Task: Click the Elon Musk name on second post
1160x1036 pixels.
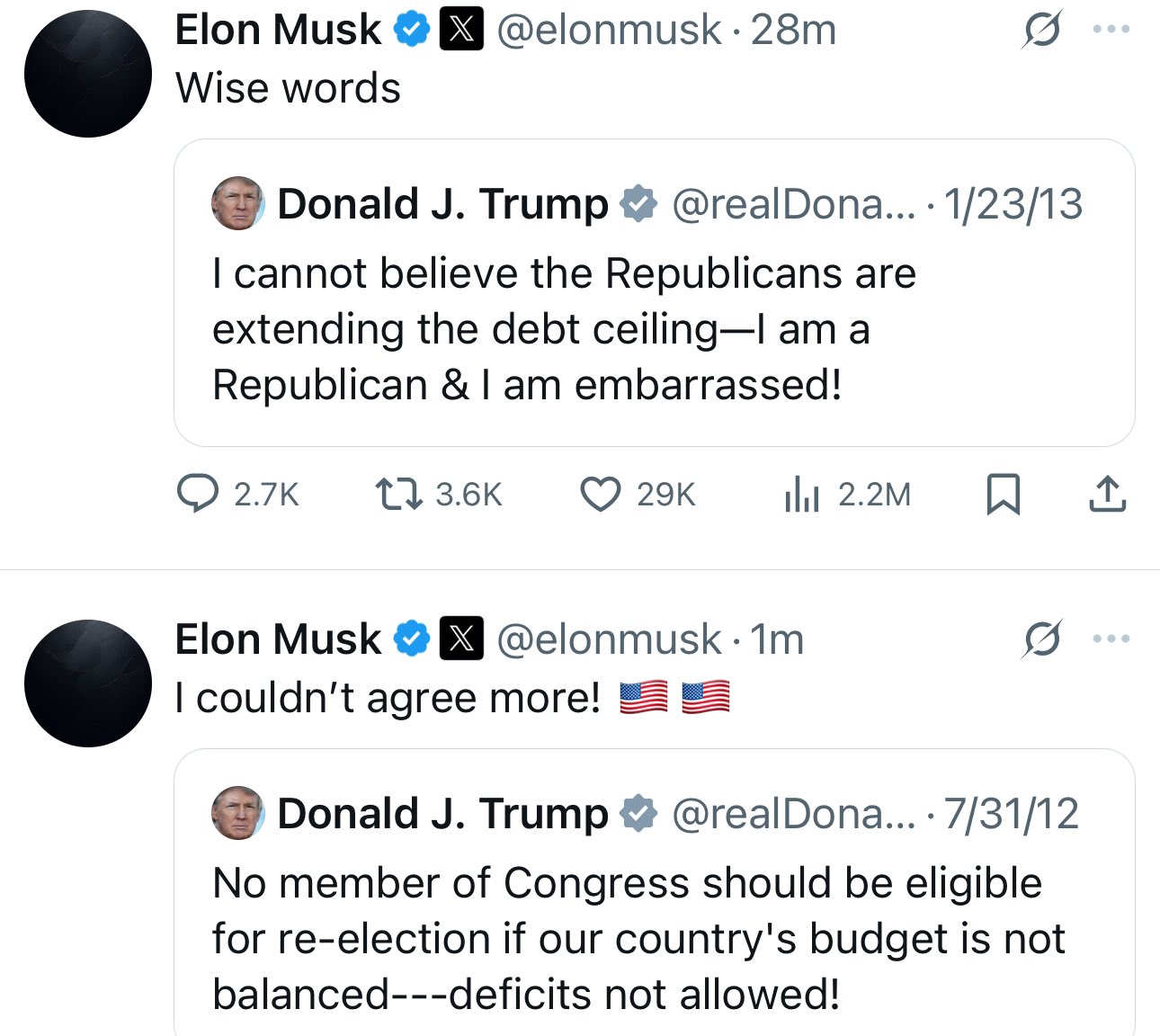Action: (x=278, y=639)
